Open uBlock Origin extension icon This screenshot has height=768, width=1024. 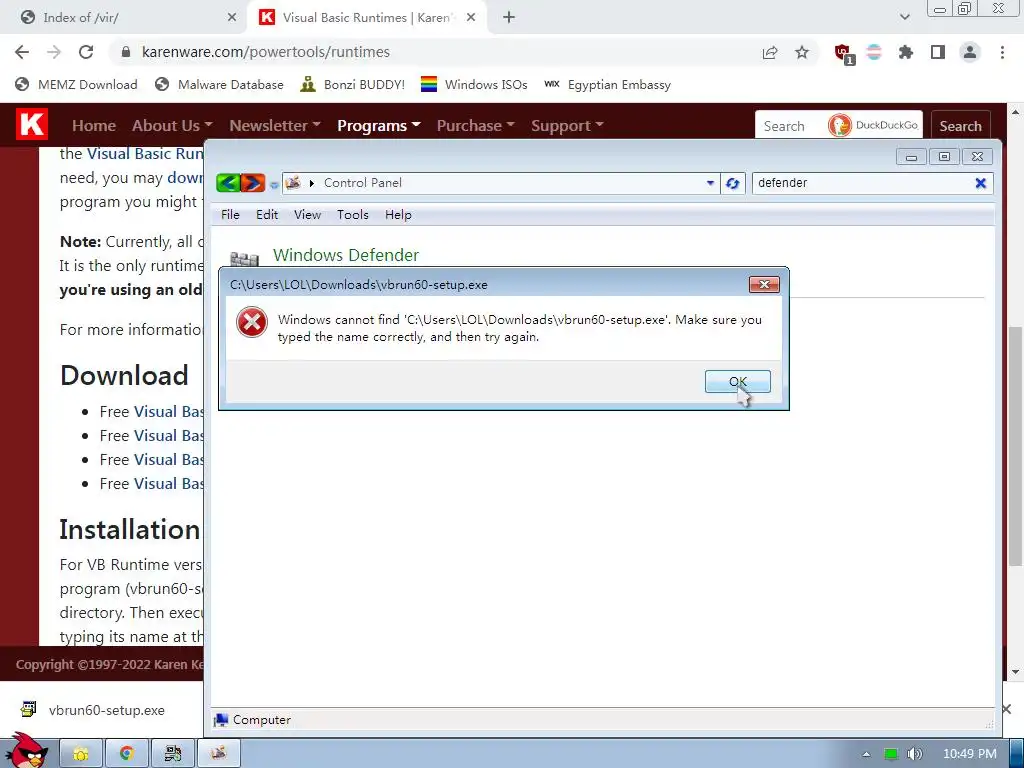(843, 54)
